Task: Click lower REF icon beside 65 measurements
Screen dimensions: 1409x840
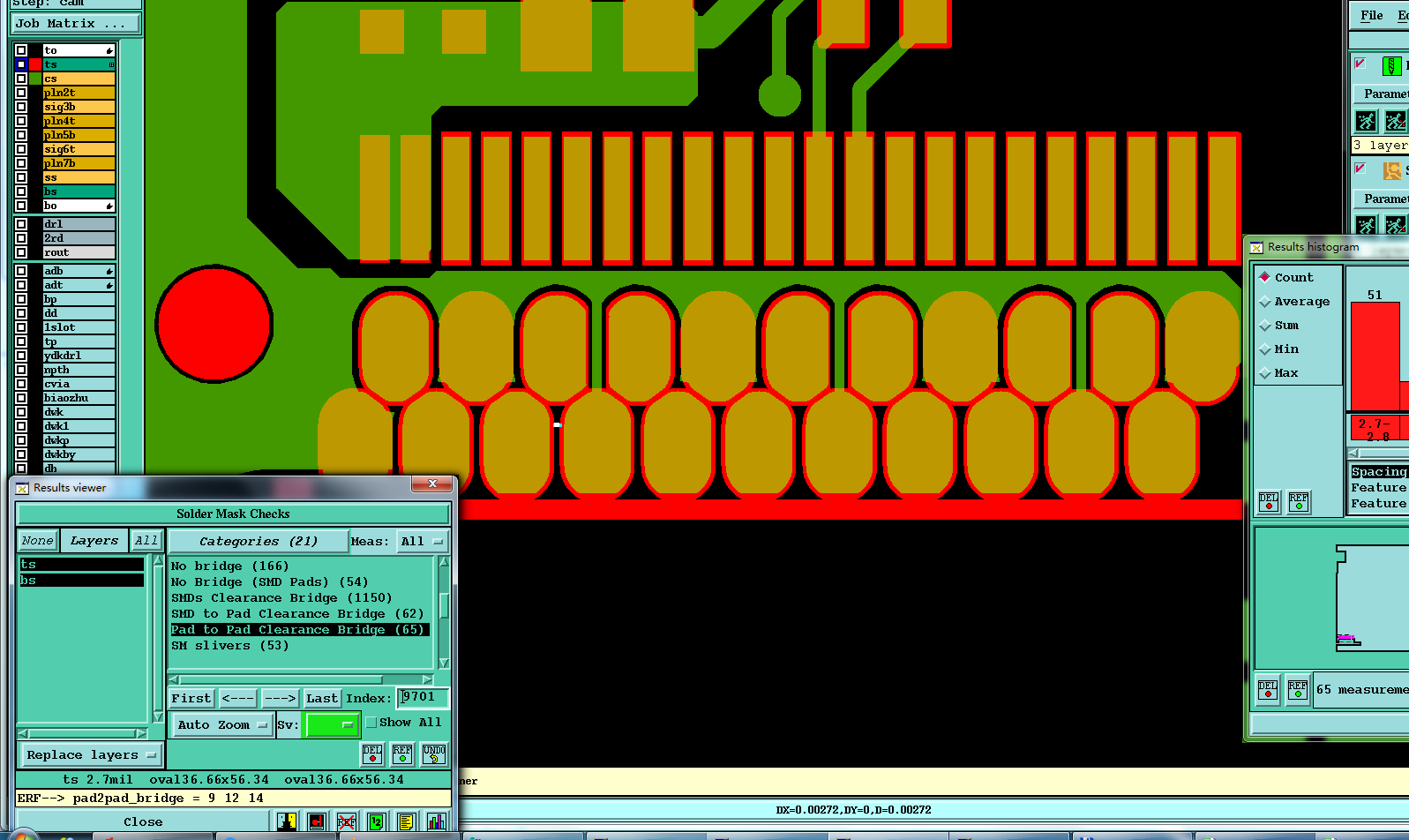Action: pyautogui.click(x=1298, y=689)
